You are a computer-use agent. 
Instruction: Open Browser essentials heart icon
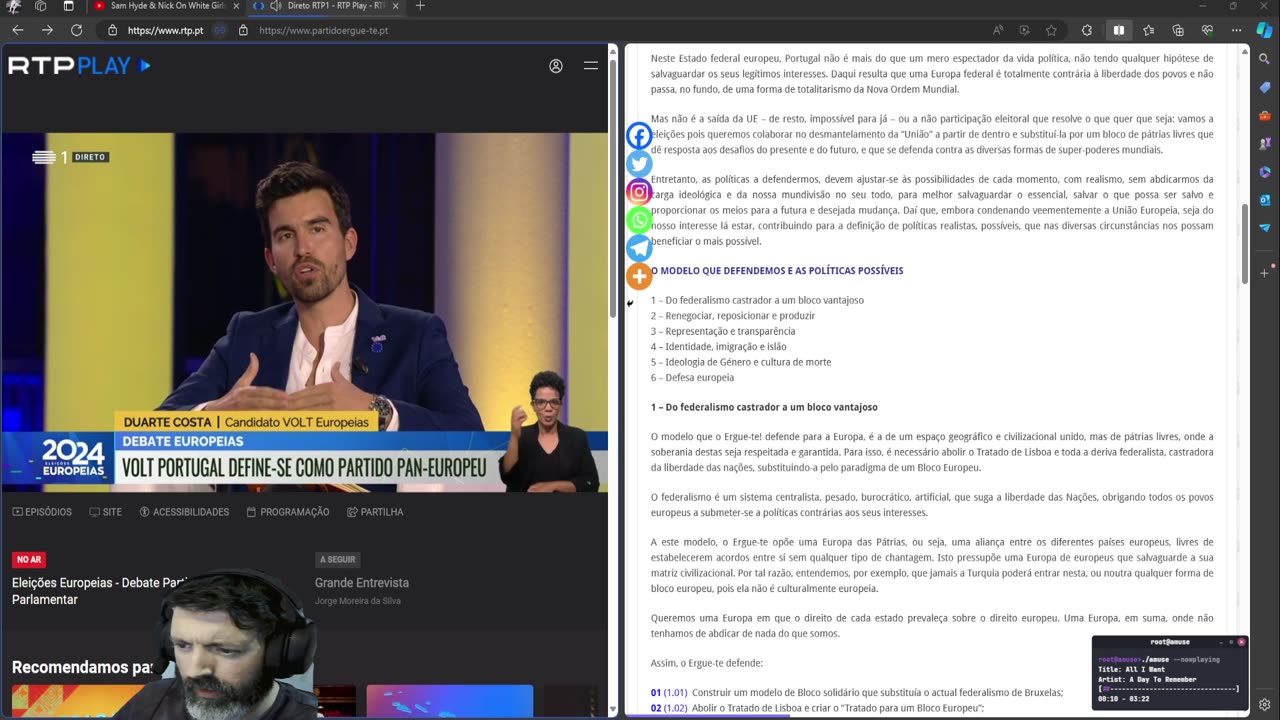pos(1207,30)
